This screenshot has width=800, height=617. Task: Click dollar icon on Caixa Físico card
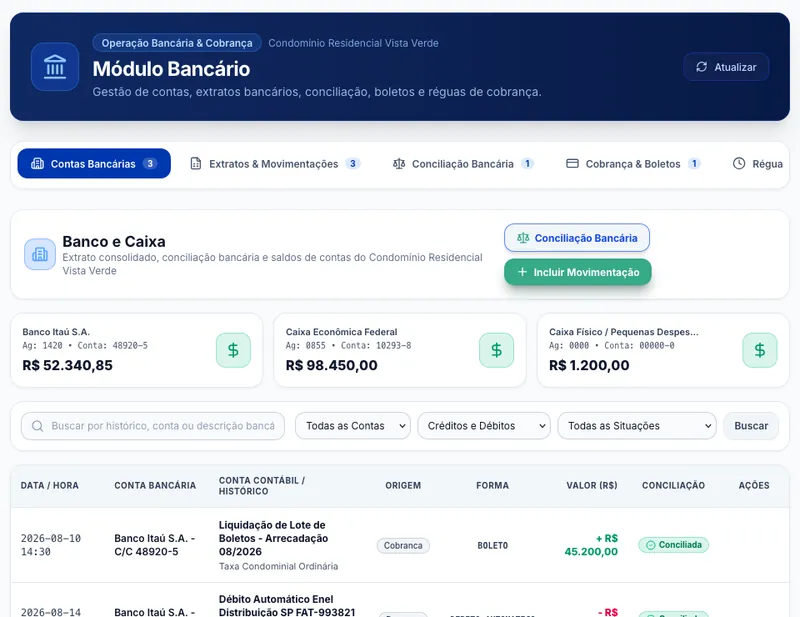coord(760,350)
